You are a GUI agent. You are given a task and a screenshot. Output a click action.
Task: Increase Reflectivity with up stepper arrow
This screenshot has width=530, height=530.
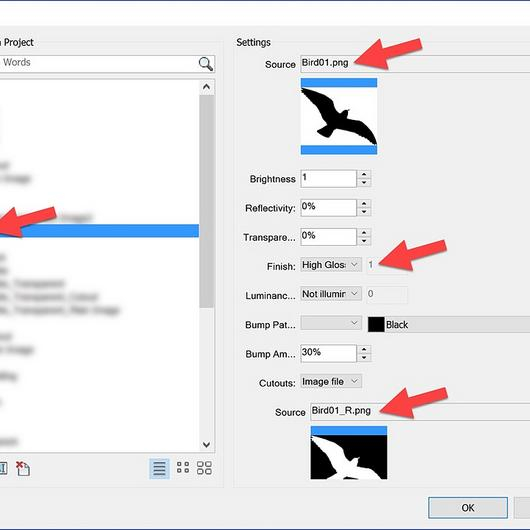tap(364, 203)
